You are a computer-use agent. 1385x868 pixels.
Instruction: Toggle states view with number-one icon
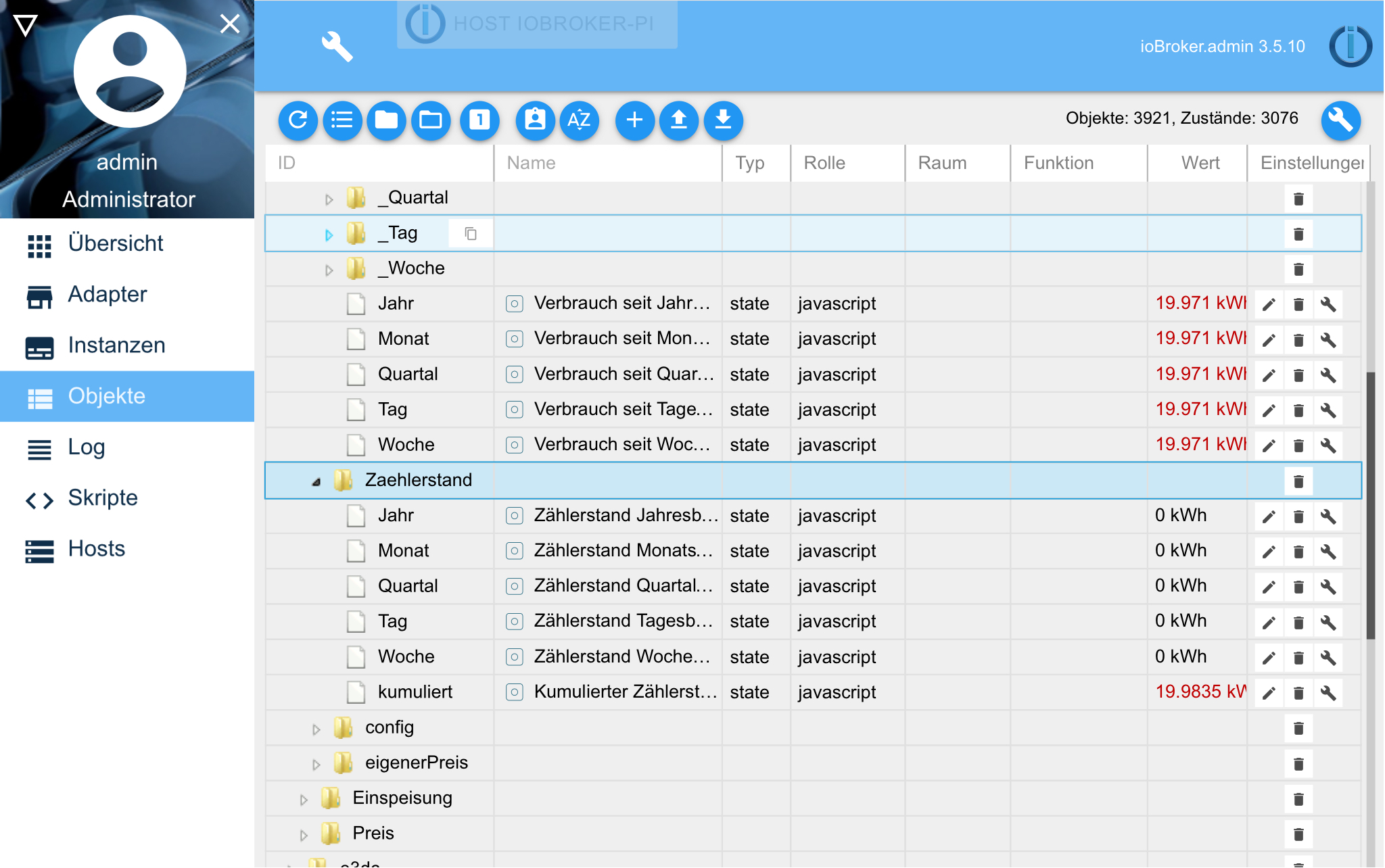pyautogui.click(x=479, y=120)
